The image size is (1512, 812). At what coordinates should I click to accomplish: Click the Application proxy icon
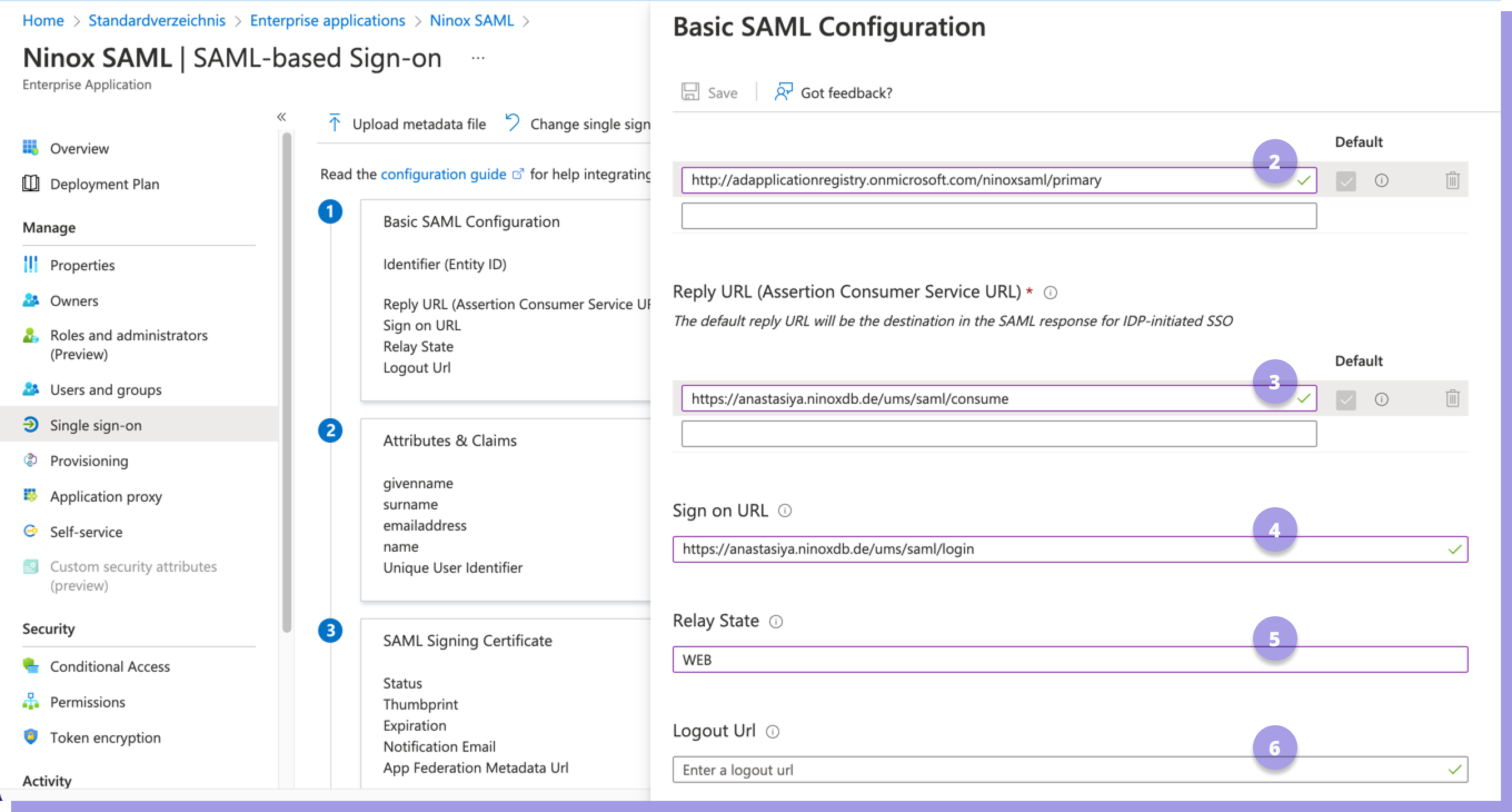[x=31, y=496]
